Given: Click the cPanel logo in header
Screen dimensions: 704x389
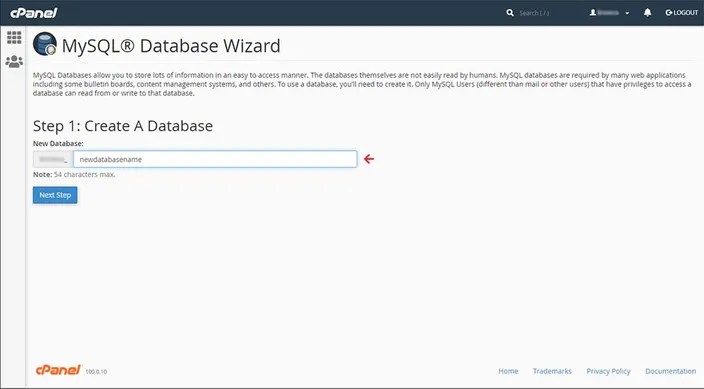Looking at the screenshot, I should point(34,13).
